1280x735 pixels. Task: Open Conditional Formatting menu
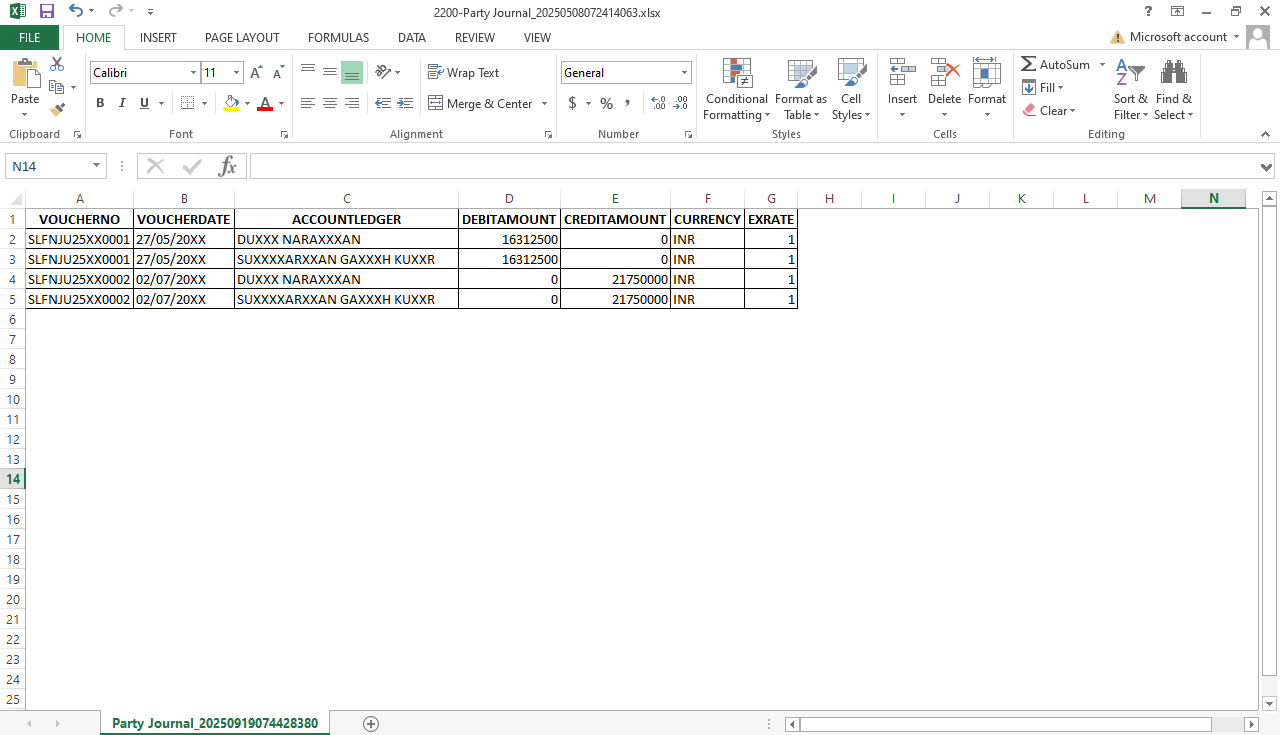(736, 90)
